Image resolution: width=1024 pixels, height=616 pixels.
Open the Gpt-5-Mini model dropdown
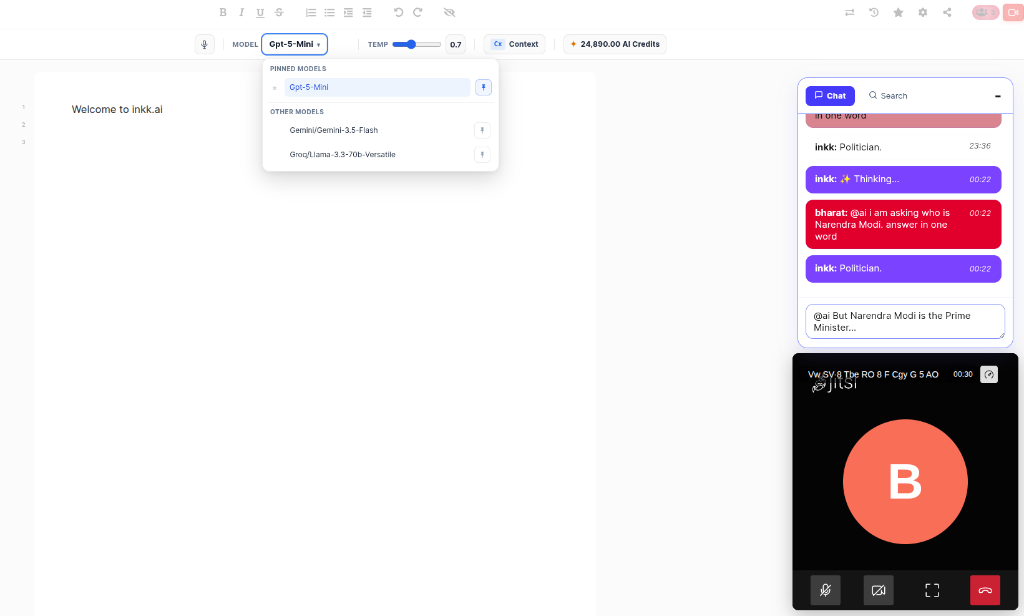[x=295, y=44]
